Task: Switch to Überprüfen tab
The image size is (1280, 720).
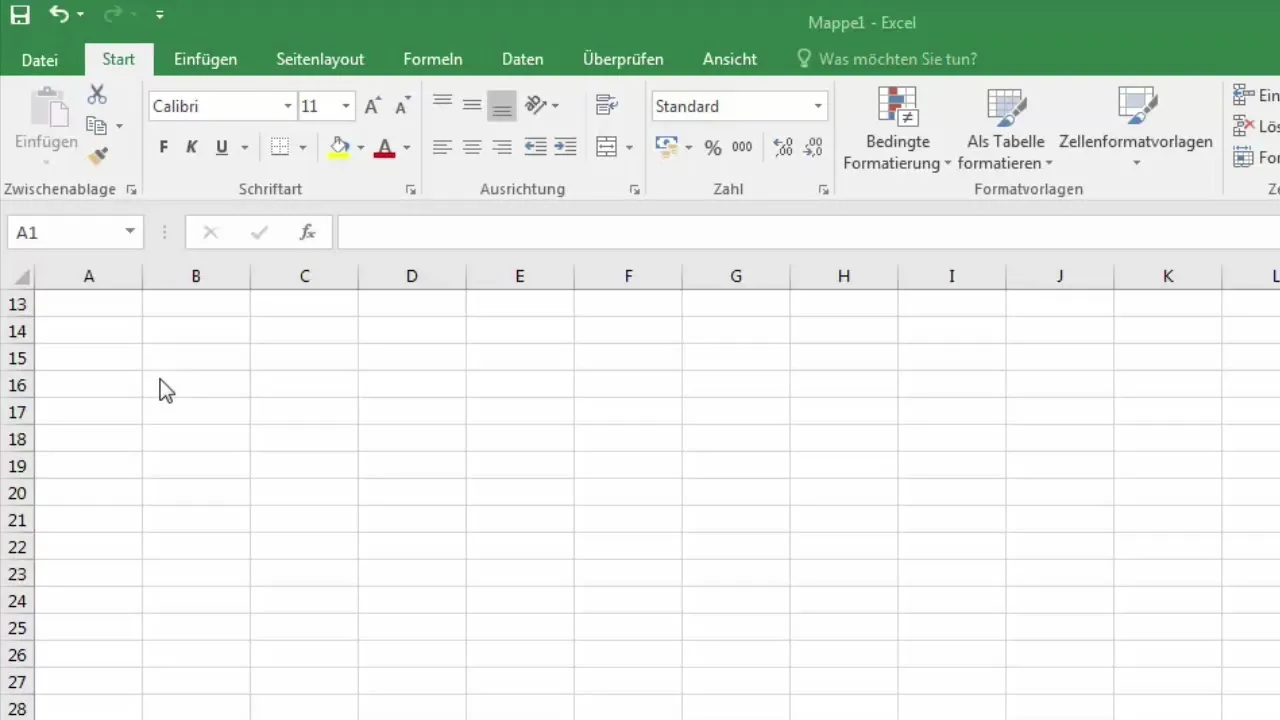Action: click(622, 59)
